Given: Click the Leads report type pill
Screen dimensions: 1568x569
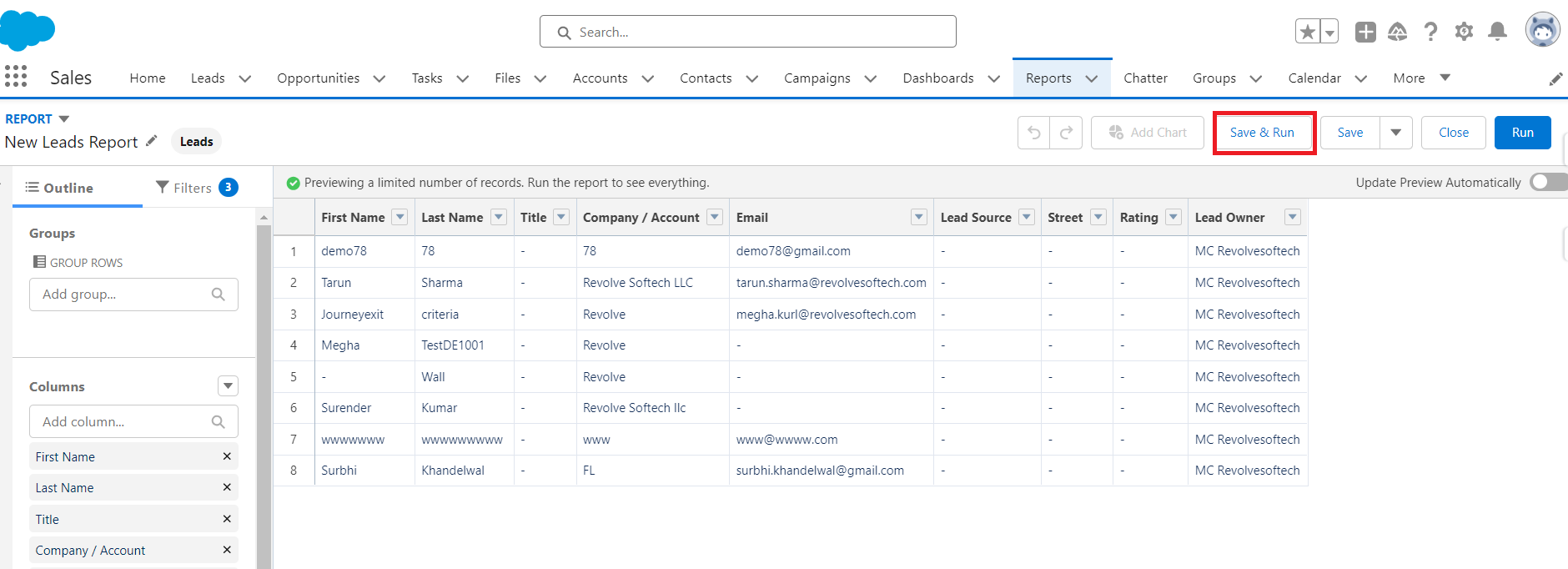Looking at the screenshot, I should [x=197, y=142].
